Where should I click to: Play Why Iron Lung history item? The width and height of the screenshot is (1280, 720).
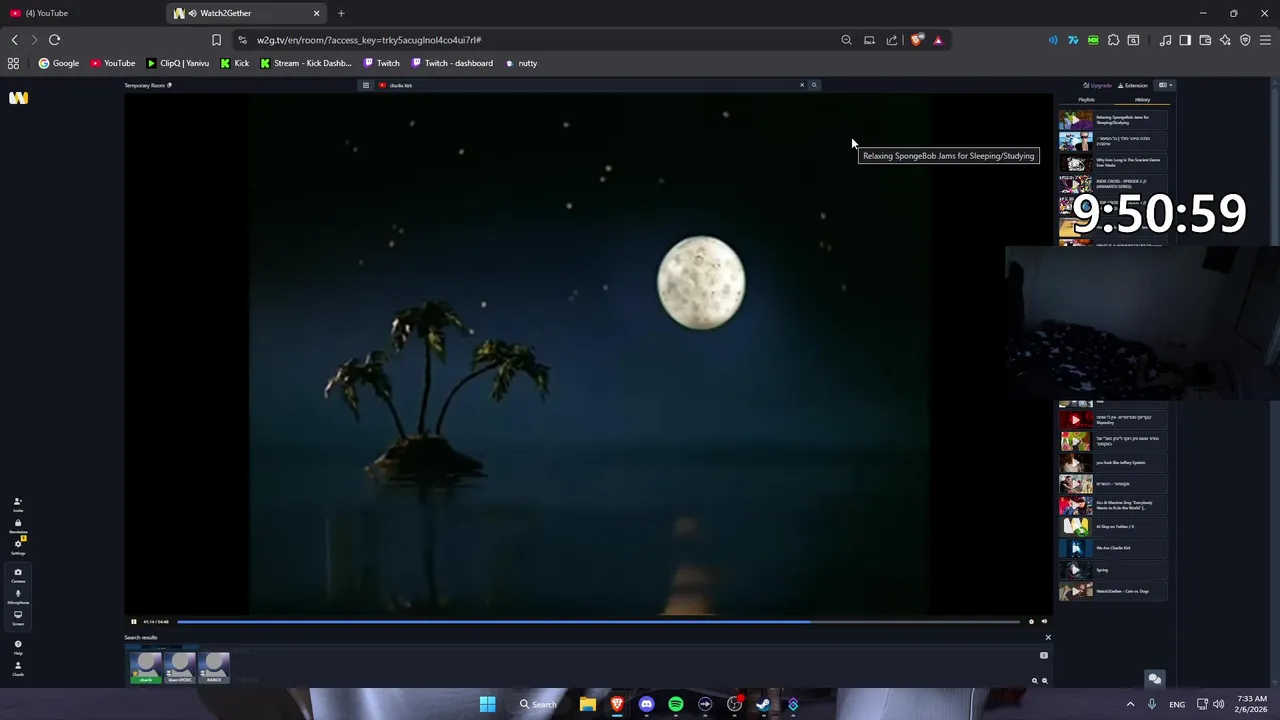(x=1112, y=162)
